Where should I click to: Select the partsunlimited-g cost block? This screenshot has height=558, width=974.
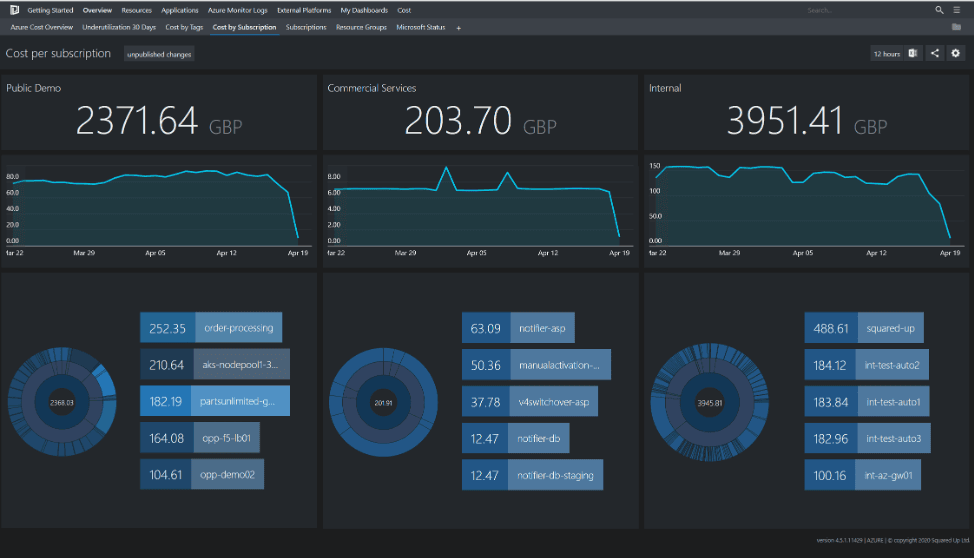click(x=214, y=401)
